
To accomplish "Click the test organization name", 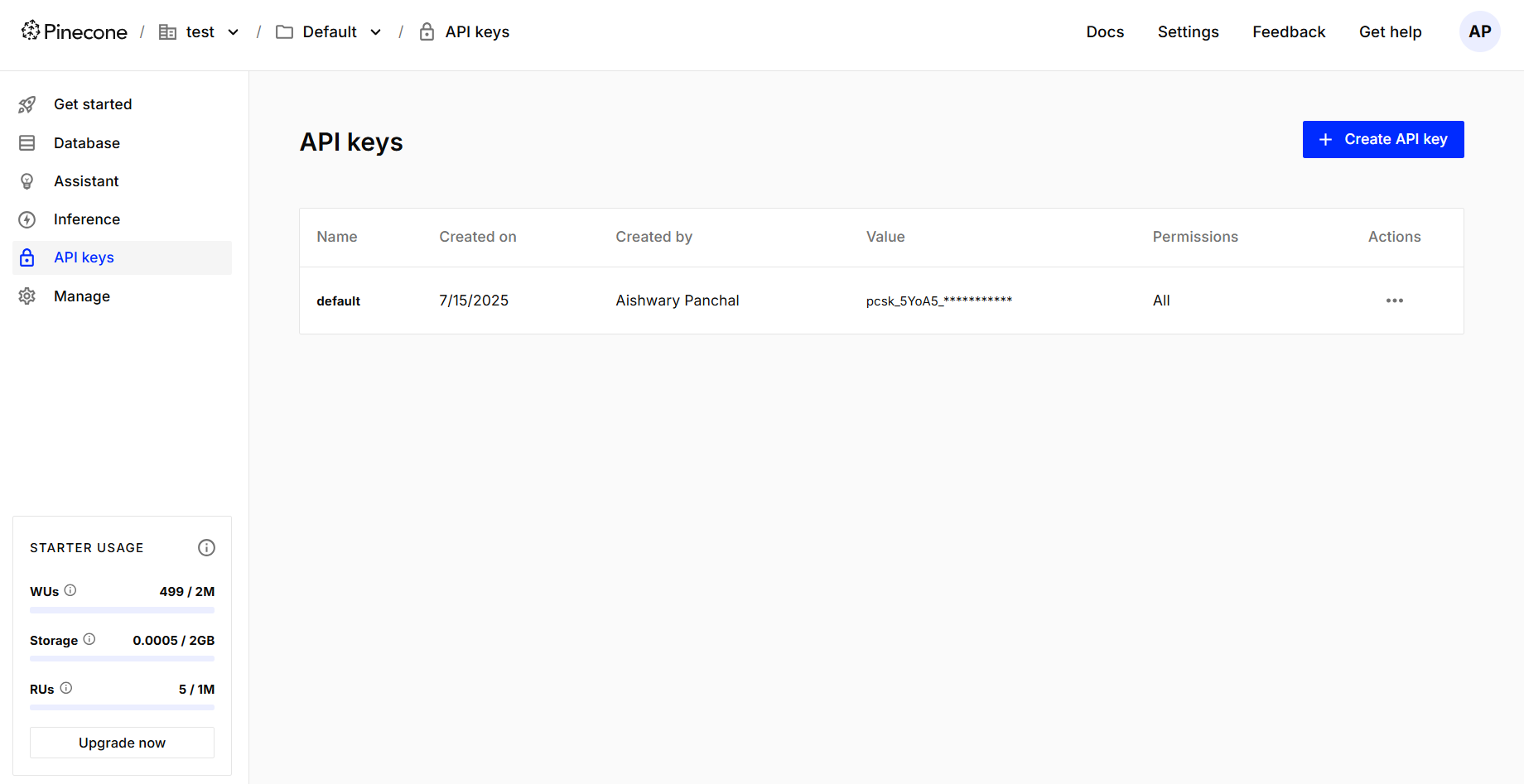I will pyautogui.click(x=200, y=32).
